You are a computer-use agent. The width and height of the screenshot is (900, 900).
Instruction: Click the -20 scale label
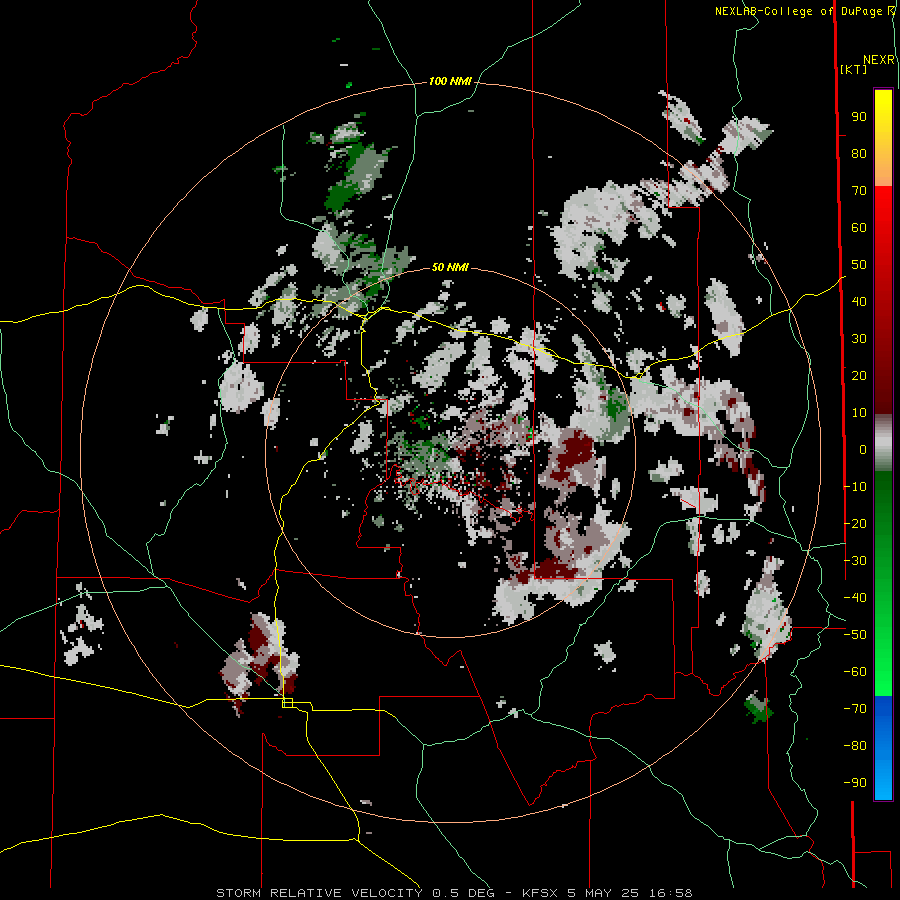click(855, 524)
